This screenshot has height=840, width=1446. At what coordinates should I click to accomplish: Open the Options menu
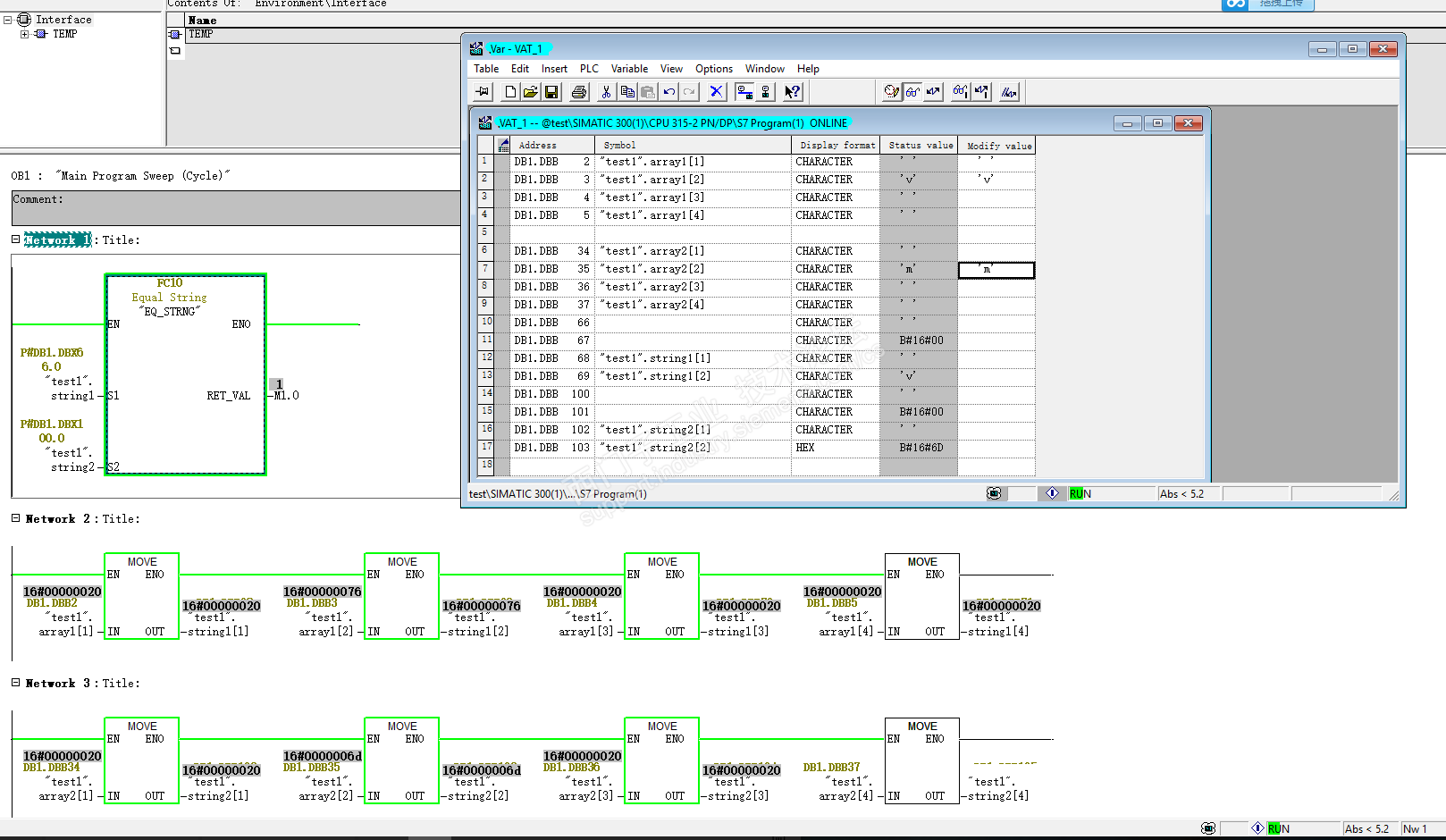tap(714, 69)
